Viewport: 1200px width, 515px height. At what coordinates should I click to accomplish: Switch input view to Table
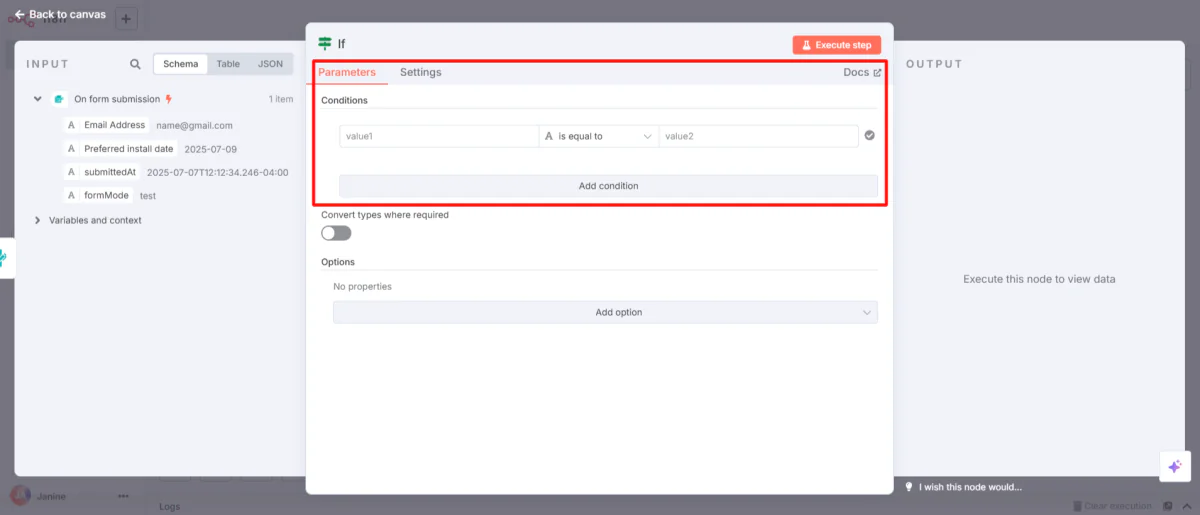click(x=228, y=64)
